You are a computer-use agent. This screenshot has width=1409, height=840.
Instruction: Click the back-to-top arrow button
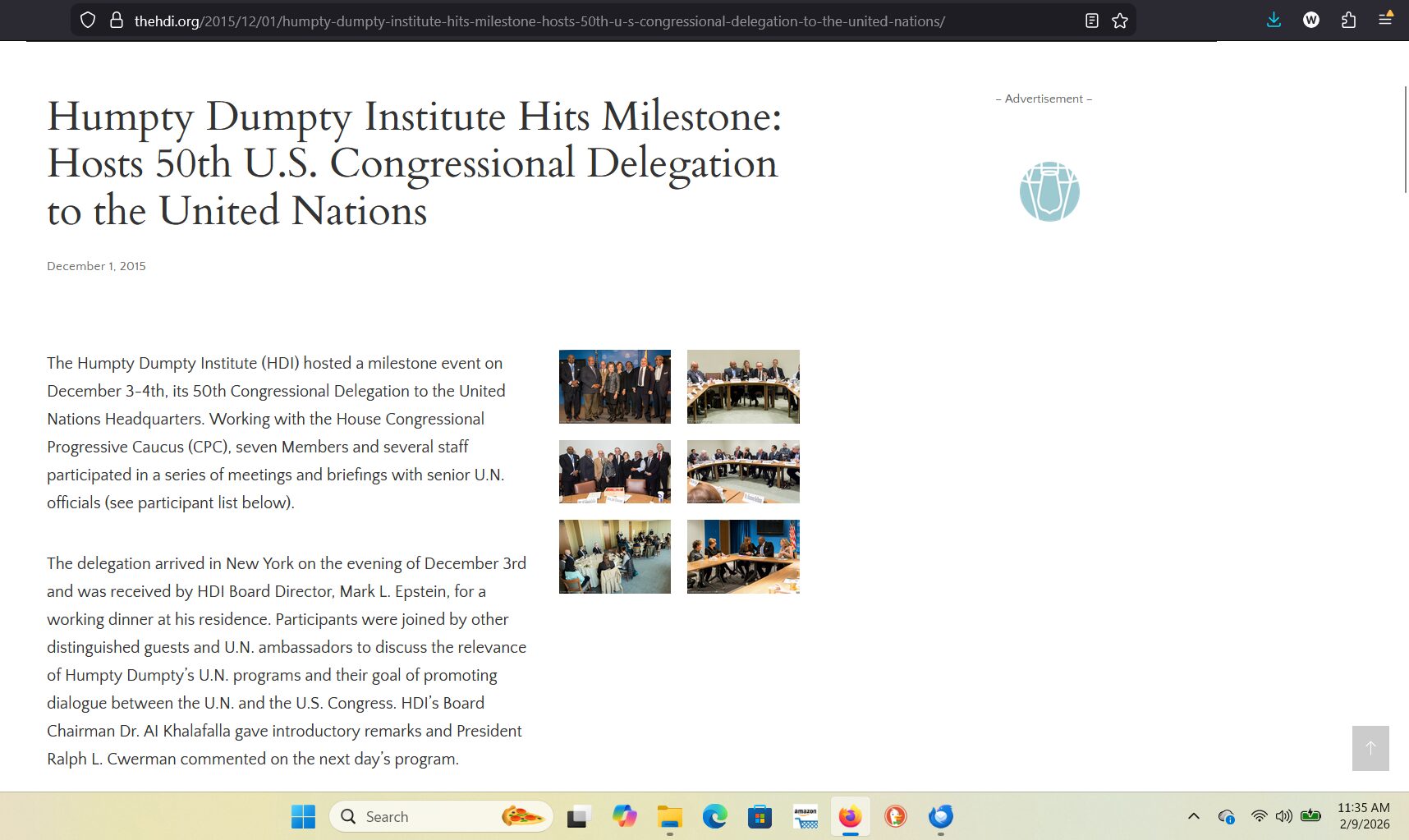[x=1370, y=748]
